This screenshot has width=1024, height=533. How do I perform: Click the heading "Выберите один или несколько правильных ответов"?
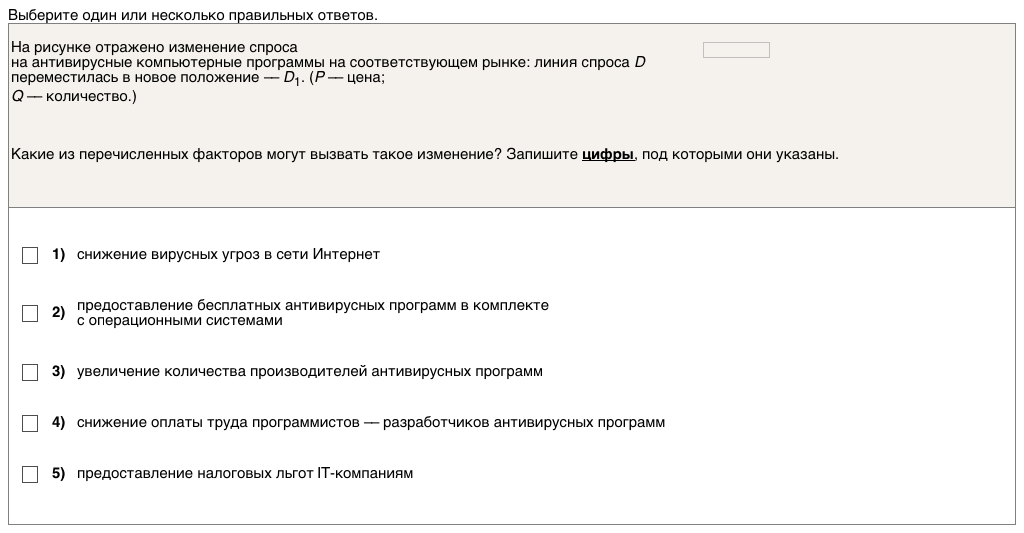tap(193, 16)
